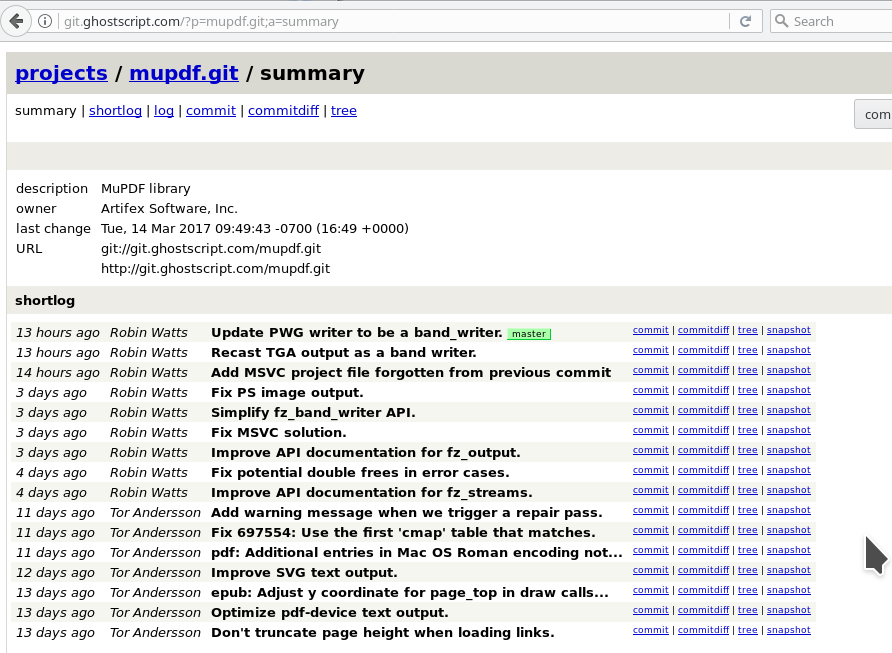Open site information icon in address bar

(x=45, y=22)
